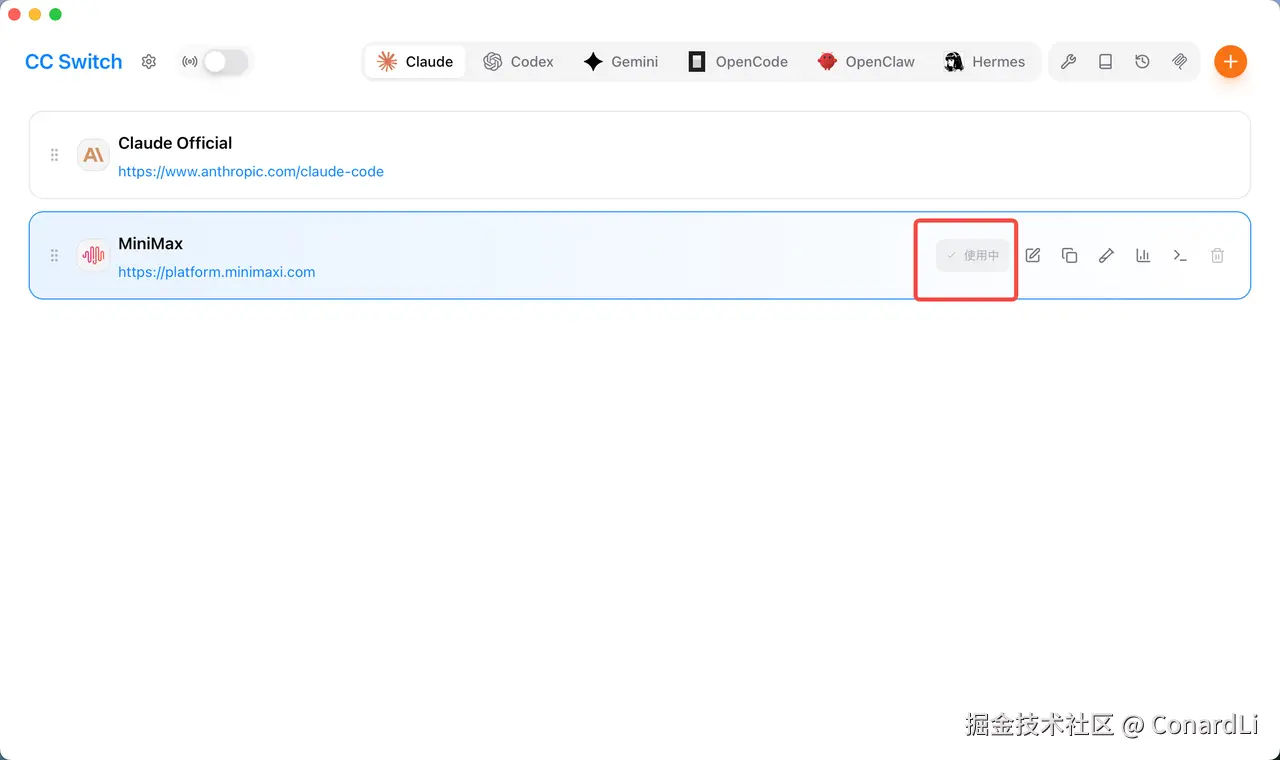
Task: Switch to the Hermes tab
Action: (x=984, y=62)
